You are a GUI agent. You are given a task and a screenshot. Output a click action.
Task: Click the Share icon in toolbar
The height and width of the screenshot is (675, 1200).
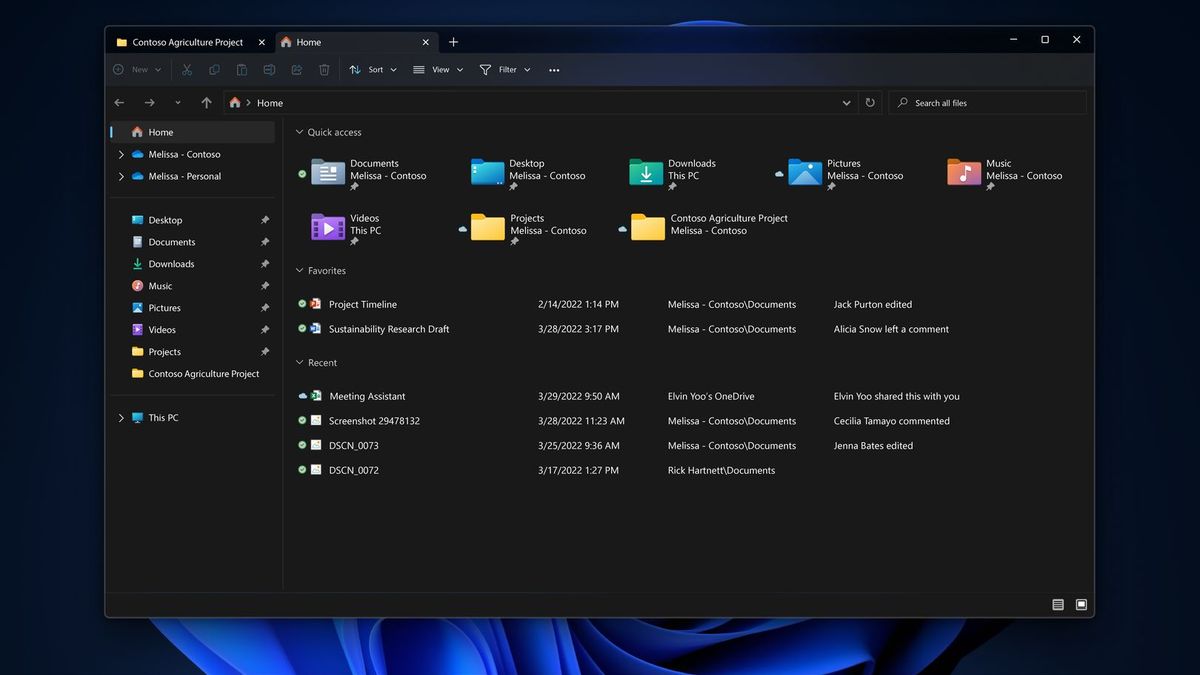(297, 70)
